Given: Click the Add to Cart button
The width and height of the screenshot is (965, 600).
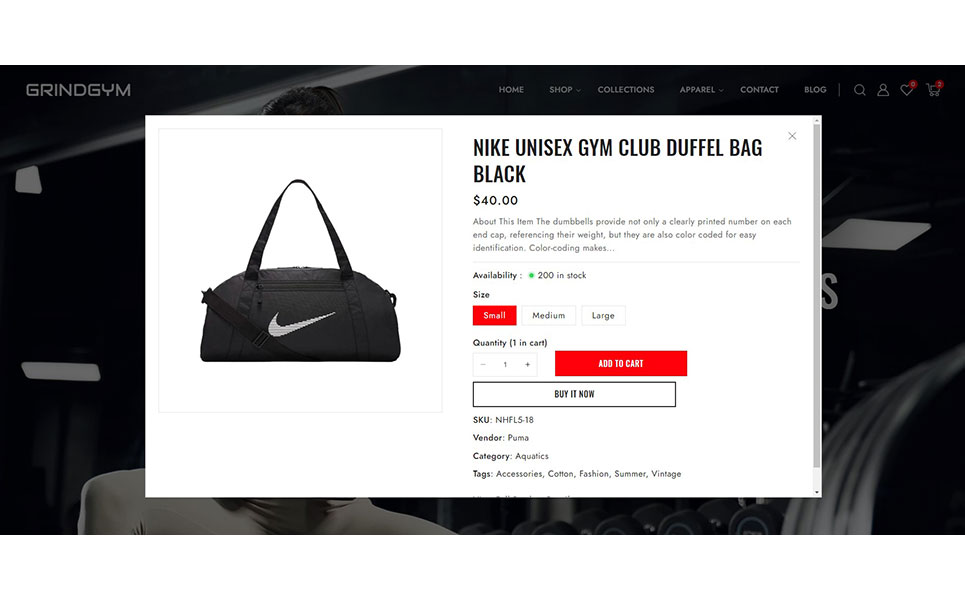Looking at the screenshot, I should coord(621,363).
